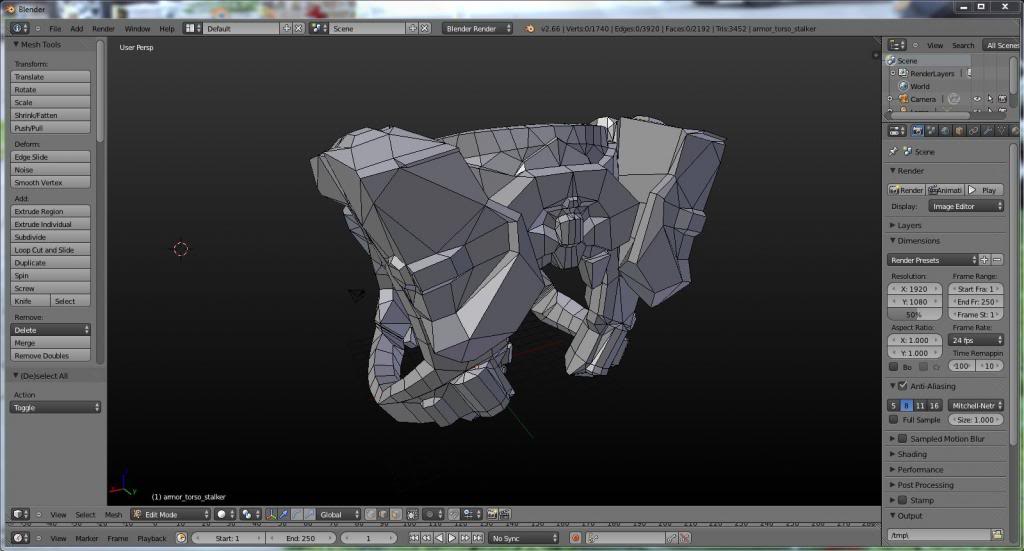
Task: Enable the Stamp checkbox
Action: 903,500
